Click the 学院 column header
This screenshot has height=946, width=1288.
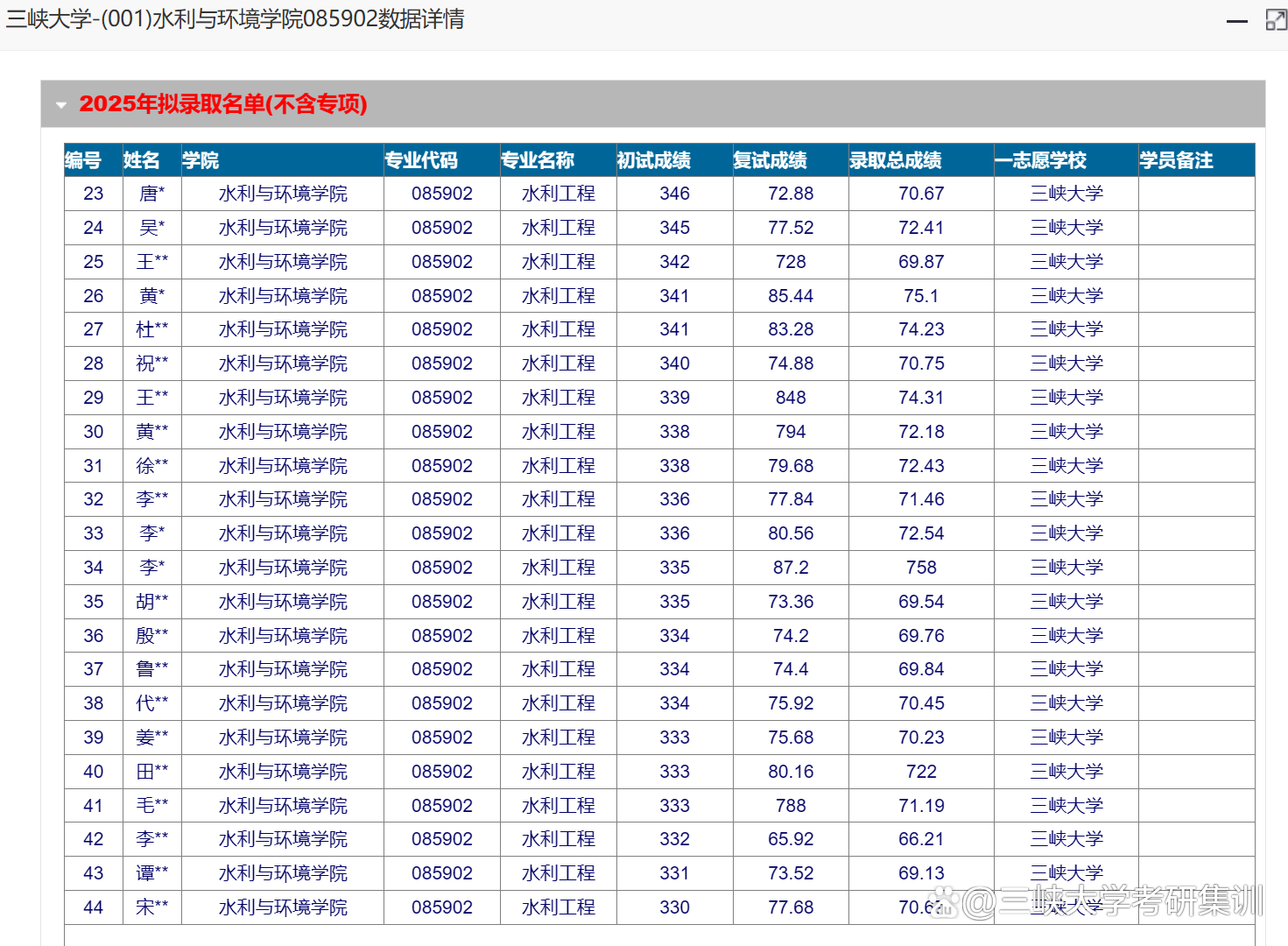[201, 159]
